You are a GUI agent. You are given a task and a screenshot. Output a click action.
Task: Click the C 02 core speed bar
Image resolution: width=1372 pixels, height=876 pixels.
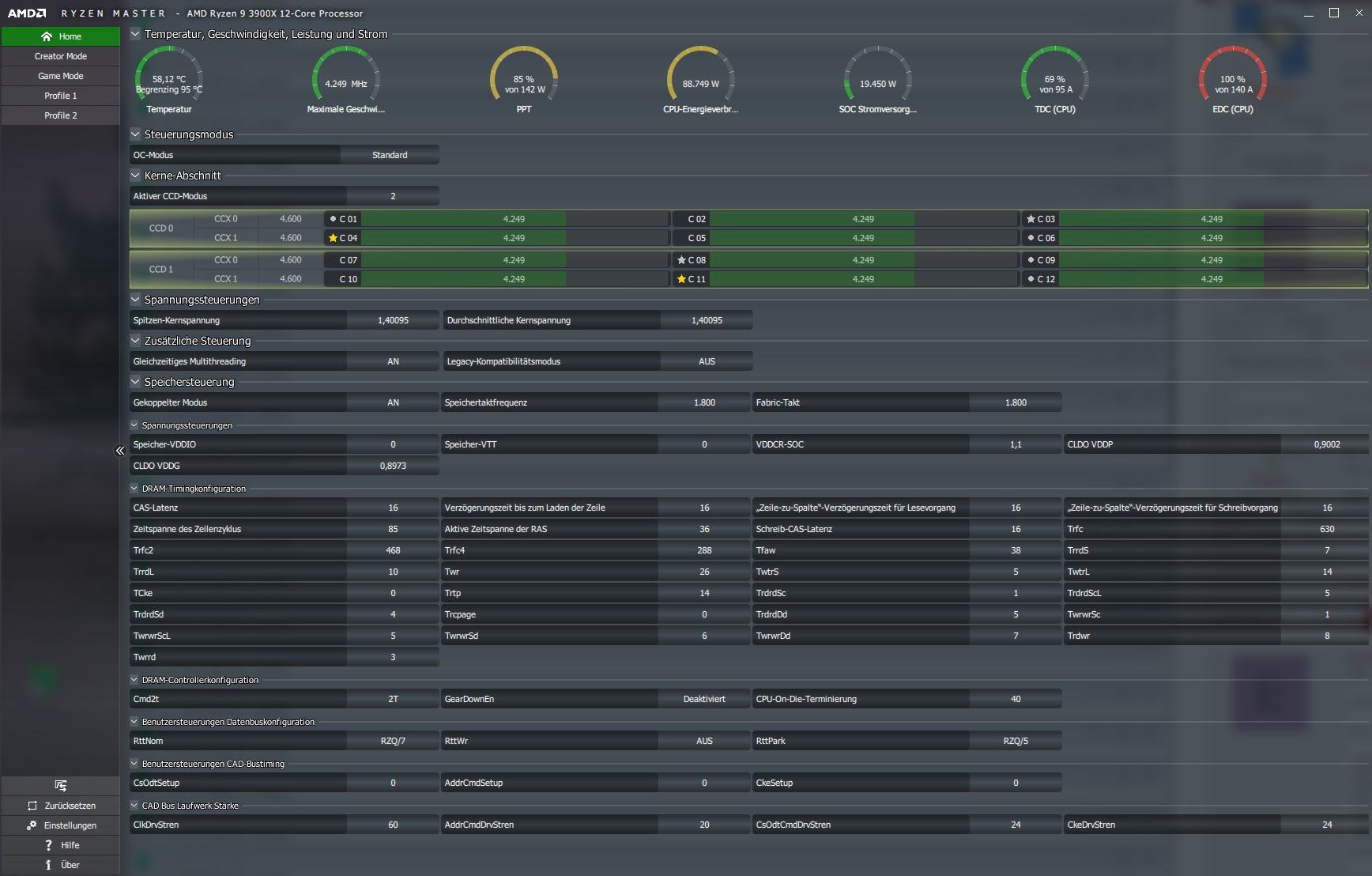(864, 219)
